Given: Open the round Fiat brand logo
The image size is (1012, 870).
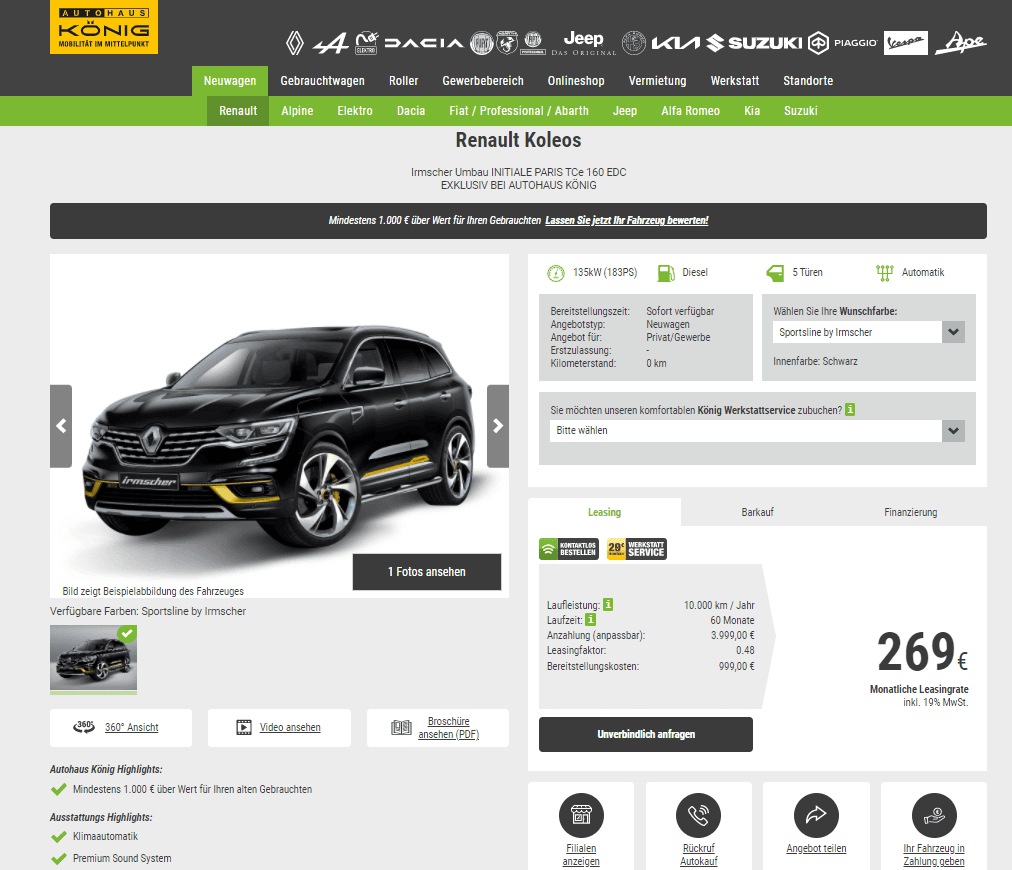Looking at the screenshot, I should (x=481, y=43).
